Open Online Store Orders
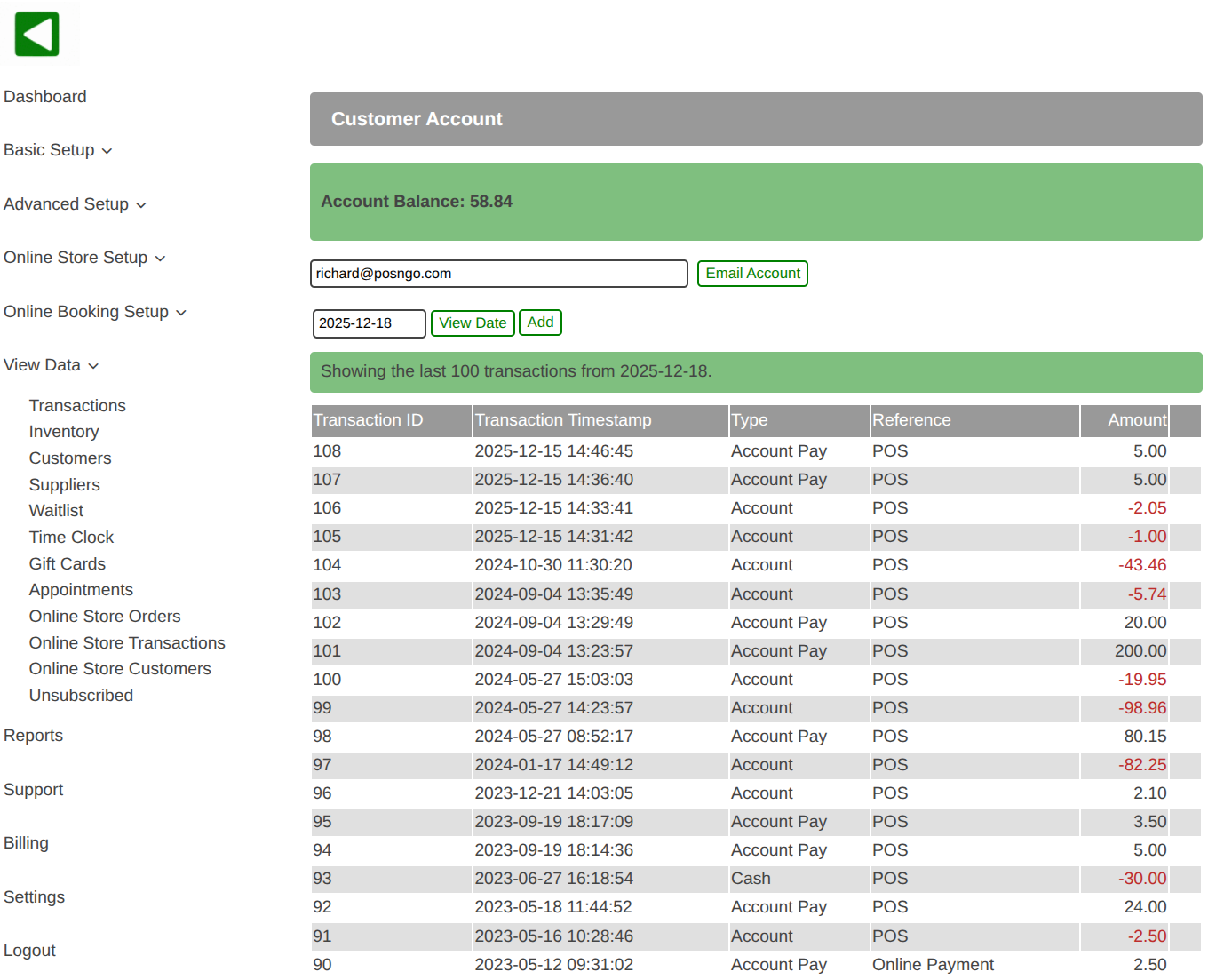 pos(105,617)
